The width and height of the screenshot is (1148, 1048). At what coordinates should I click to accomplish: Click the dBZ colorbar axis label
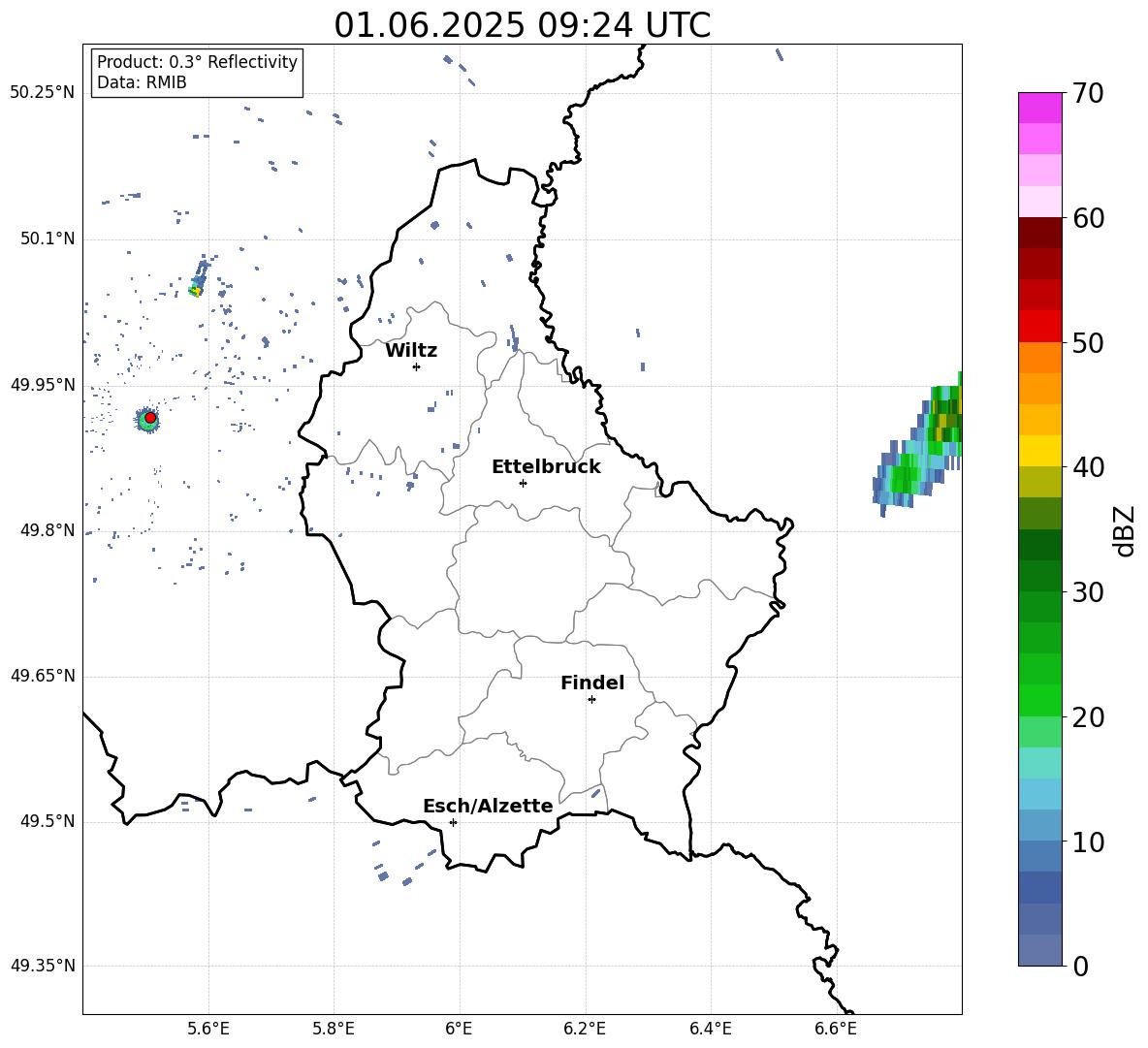[x=1125, y=530]
